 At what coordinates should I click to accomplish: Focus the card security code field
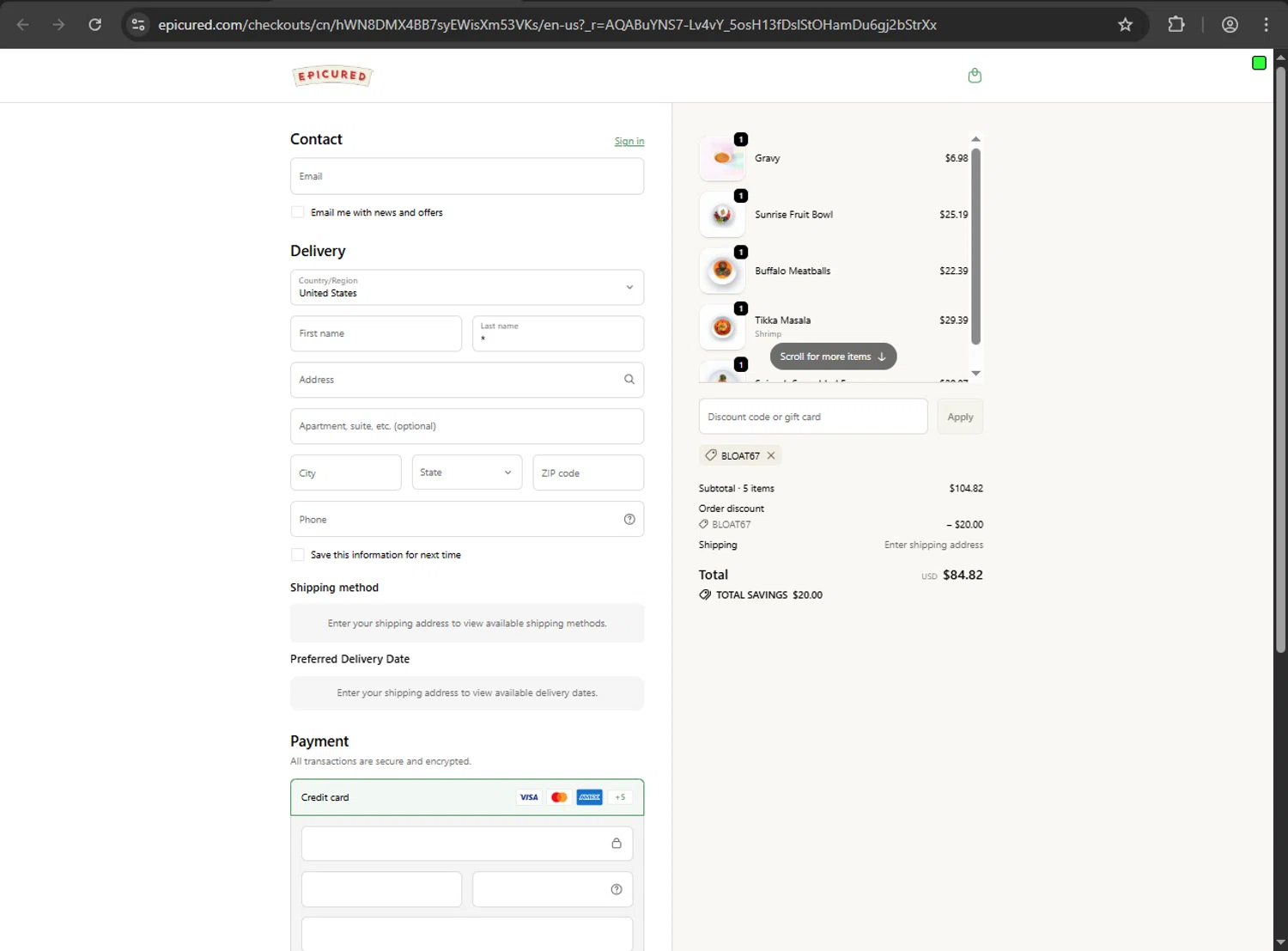click(553, 889)
